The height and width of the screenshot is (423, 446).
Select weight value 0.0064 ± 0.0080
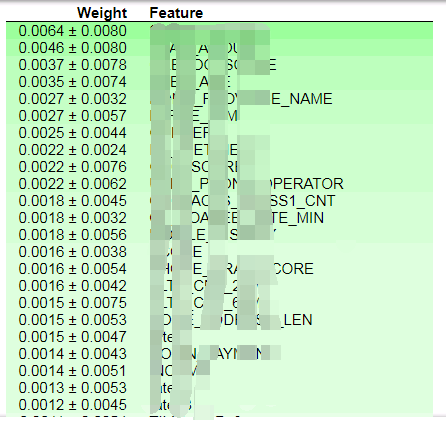pos(73,31)
